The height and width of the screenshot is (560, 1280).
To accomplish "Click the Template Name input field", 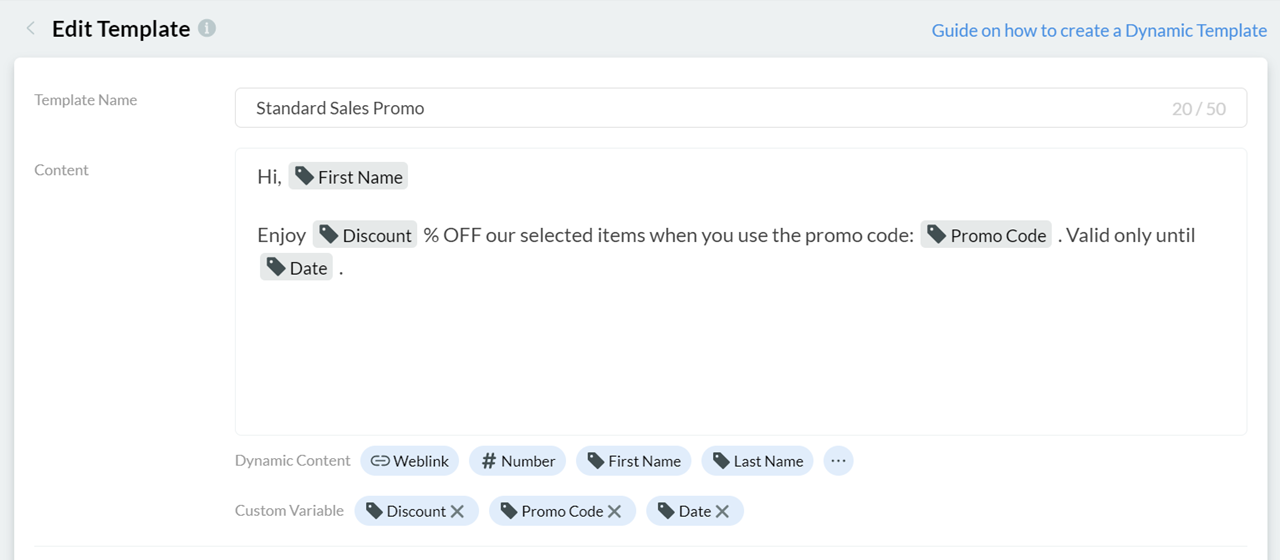I will coord(700,108).
